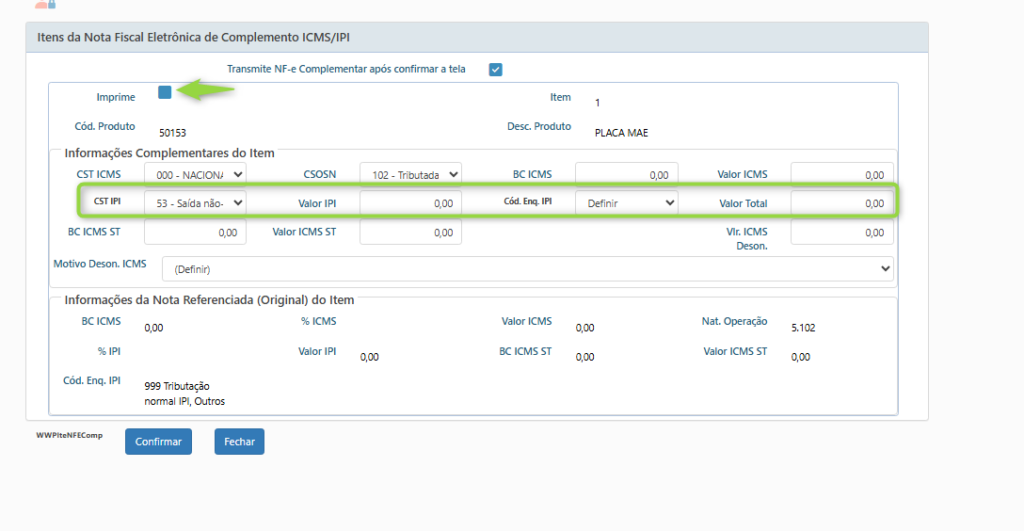The image size is (1024, 531).
Task: Click the Vlr. ICMS Deson. input field
Action: pos(841,232)
